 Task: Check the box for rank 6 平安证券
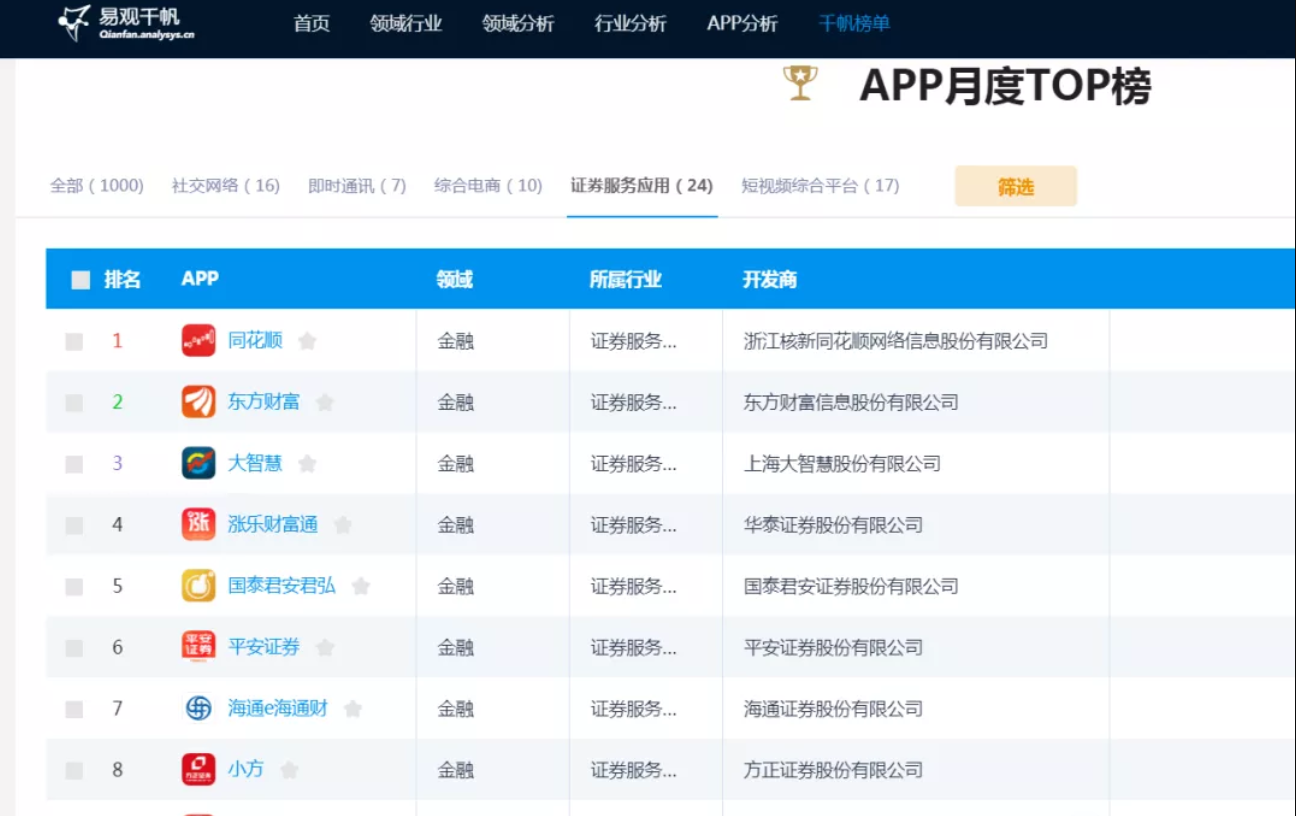(x=74, y=648)
